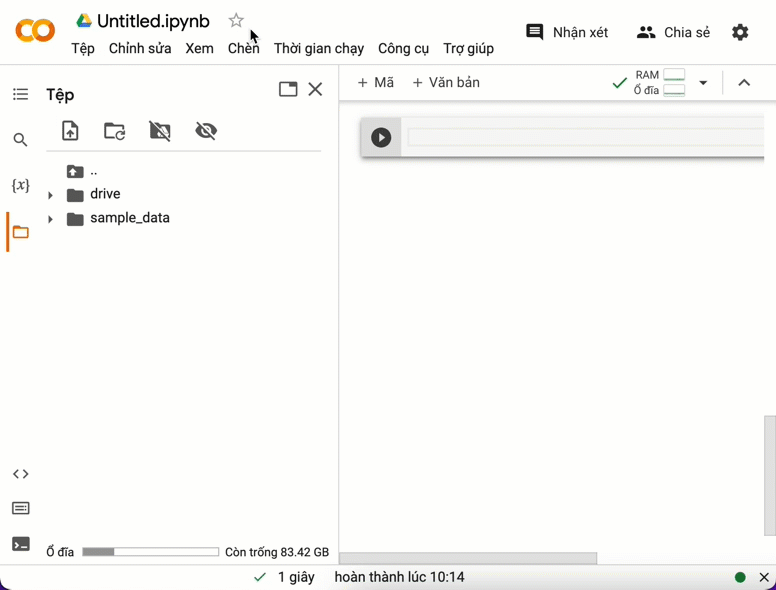Click the Chia sẻ share button
Viewport: 776px width, 590px height.
673,32
